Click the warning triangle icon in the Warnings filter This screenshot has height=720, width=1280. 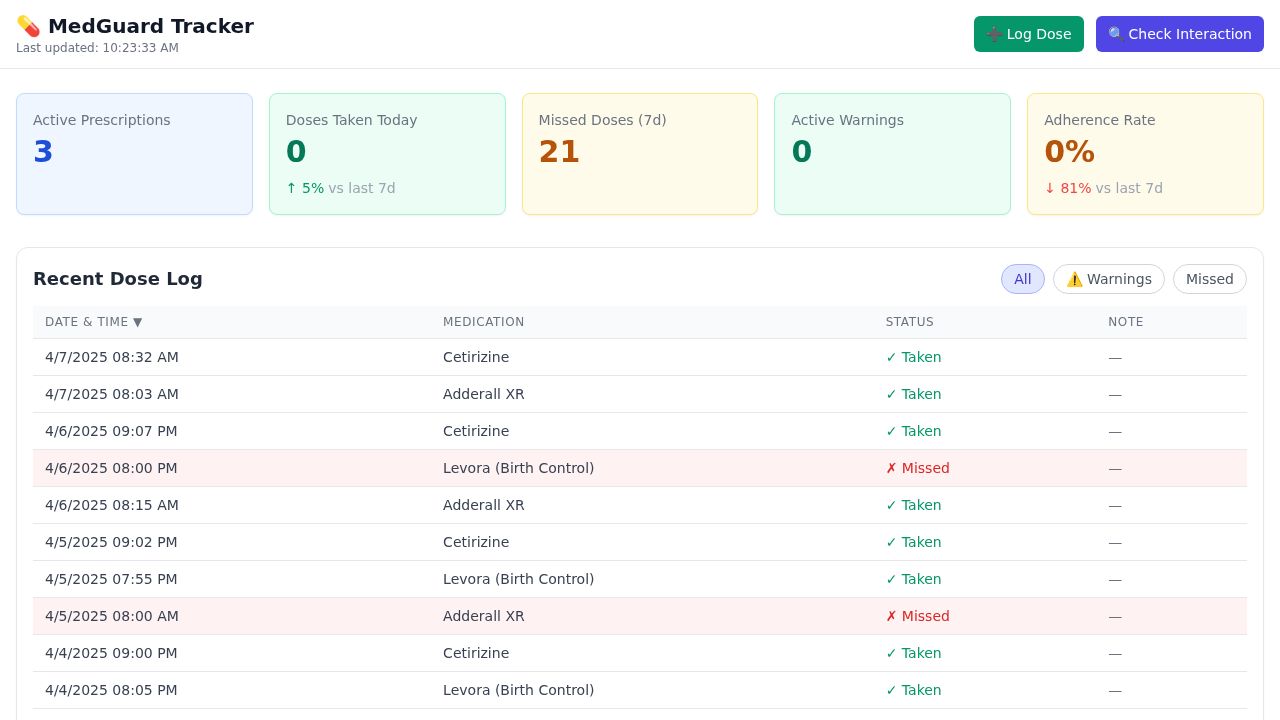[1075, 279]
